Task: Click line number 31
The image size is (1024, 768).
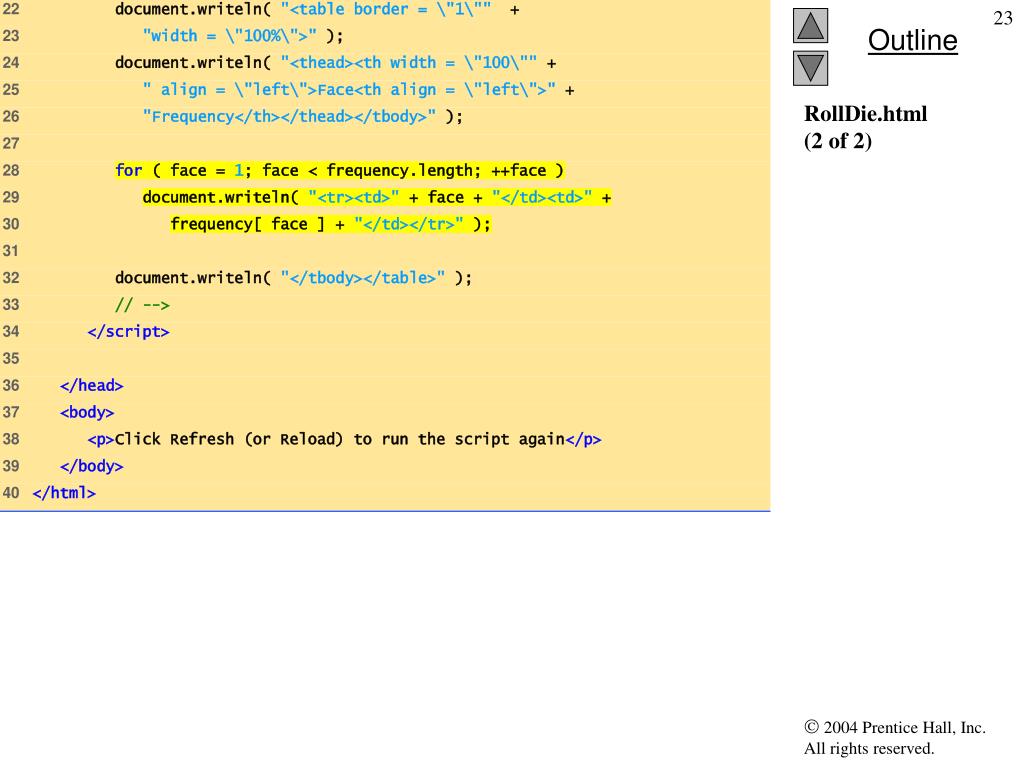Action: [x=10, y=251]
